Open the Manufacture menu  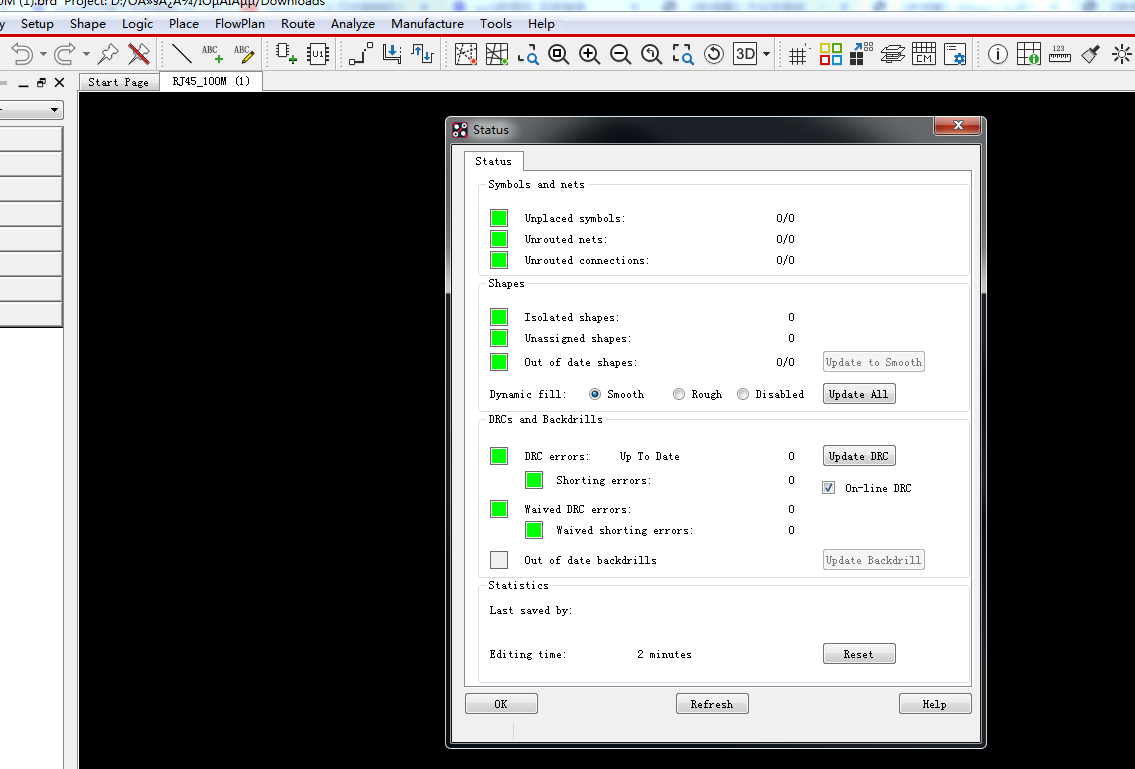coord(427,24)
